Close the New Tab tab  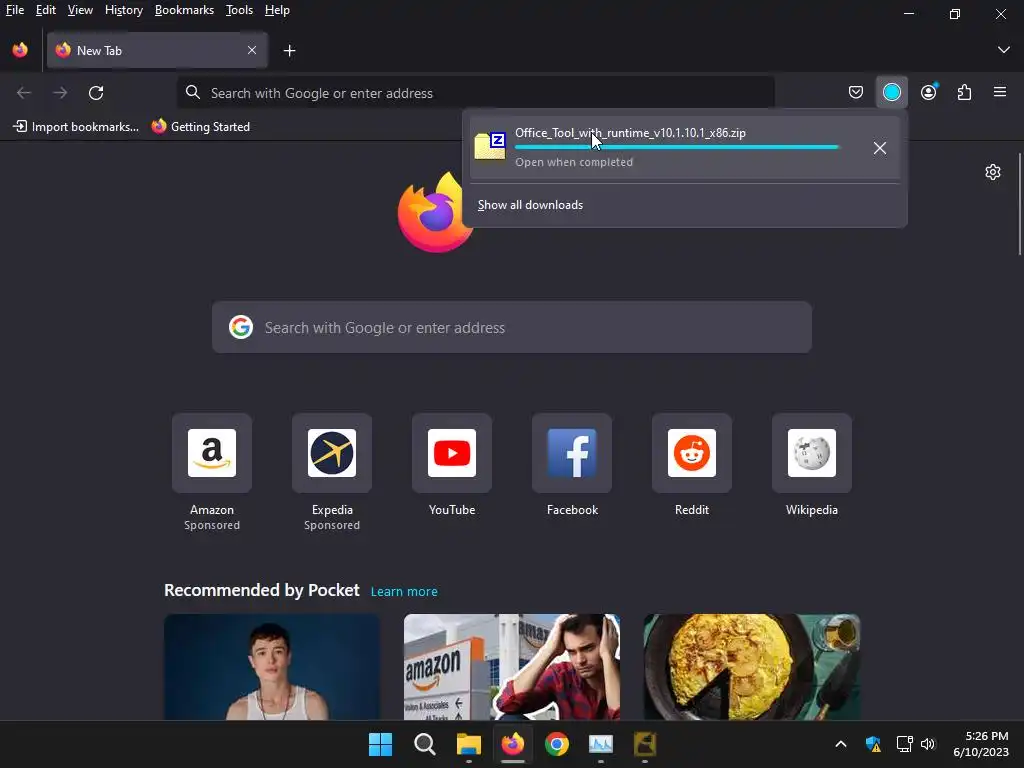coord(251,50)
